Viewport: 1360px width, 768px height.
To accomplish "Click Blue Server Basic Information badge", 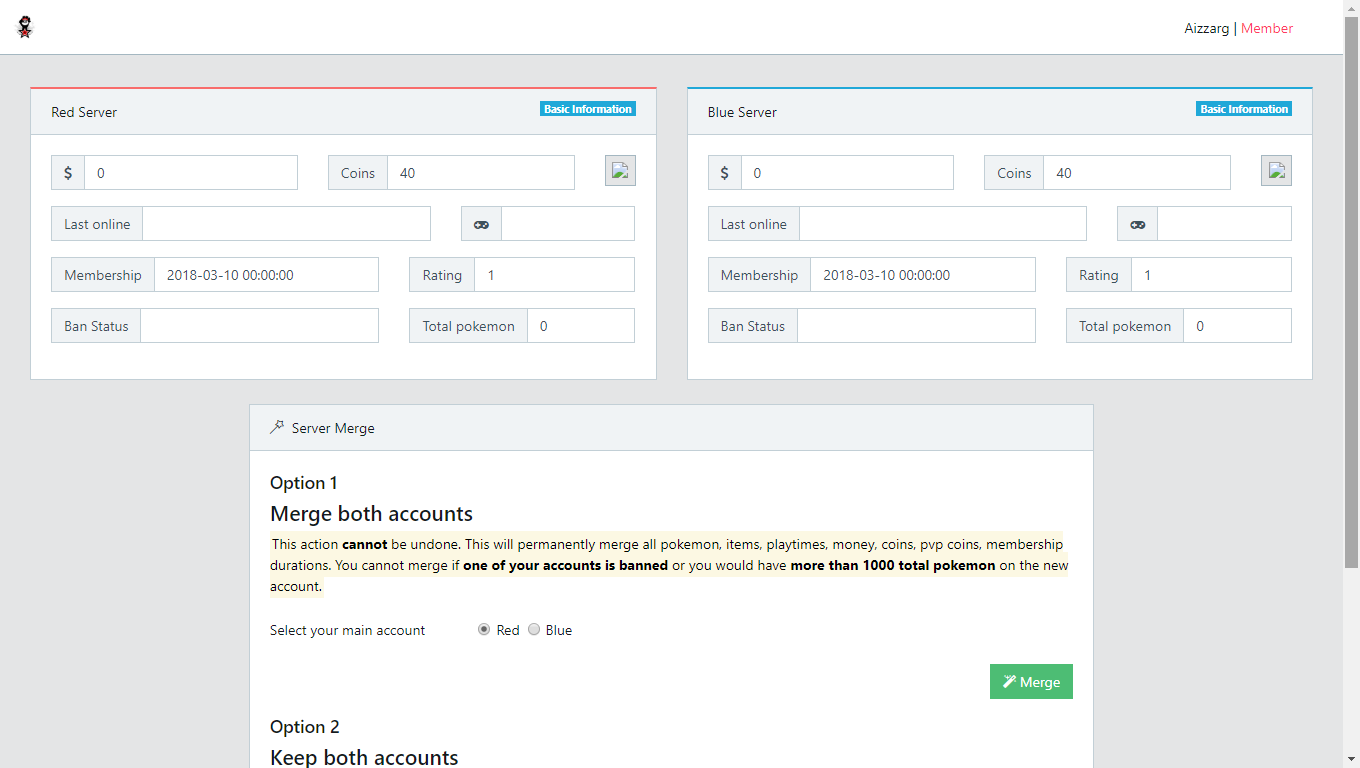I will [x=1244, y=109].
